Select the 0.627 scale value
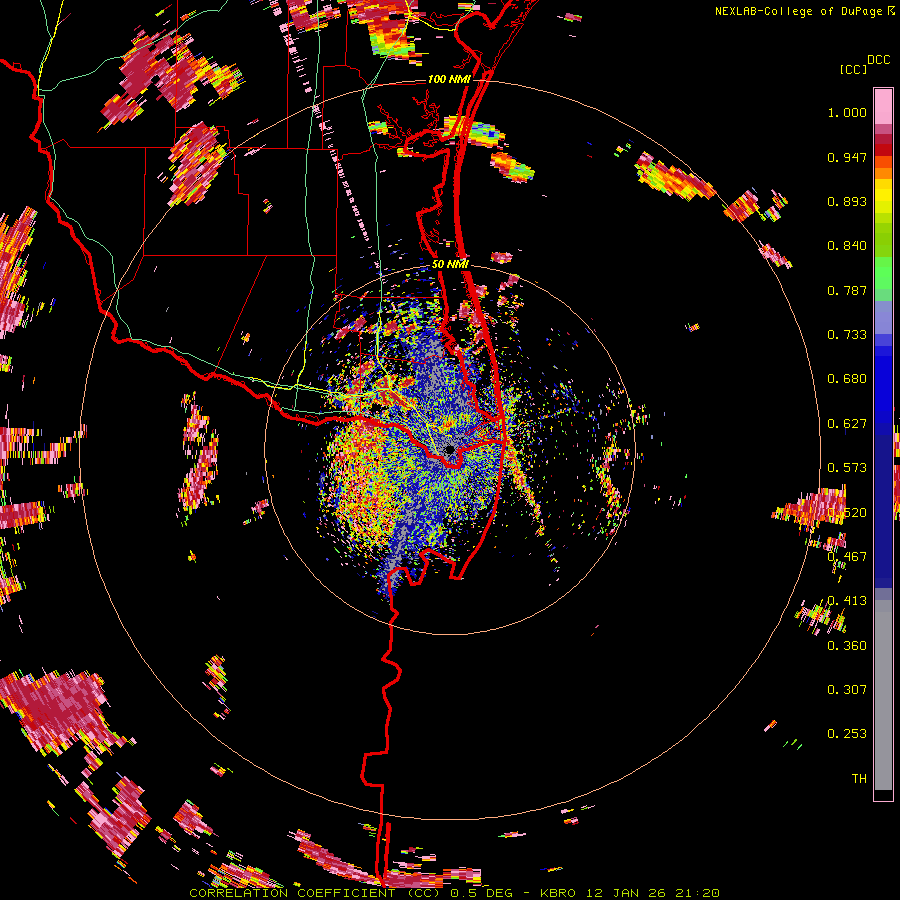 pos(847,424)
